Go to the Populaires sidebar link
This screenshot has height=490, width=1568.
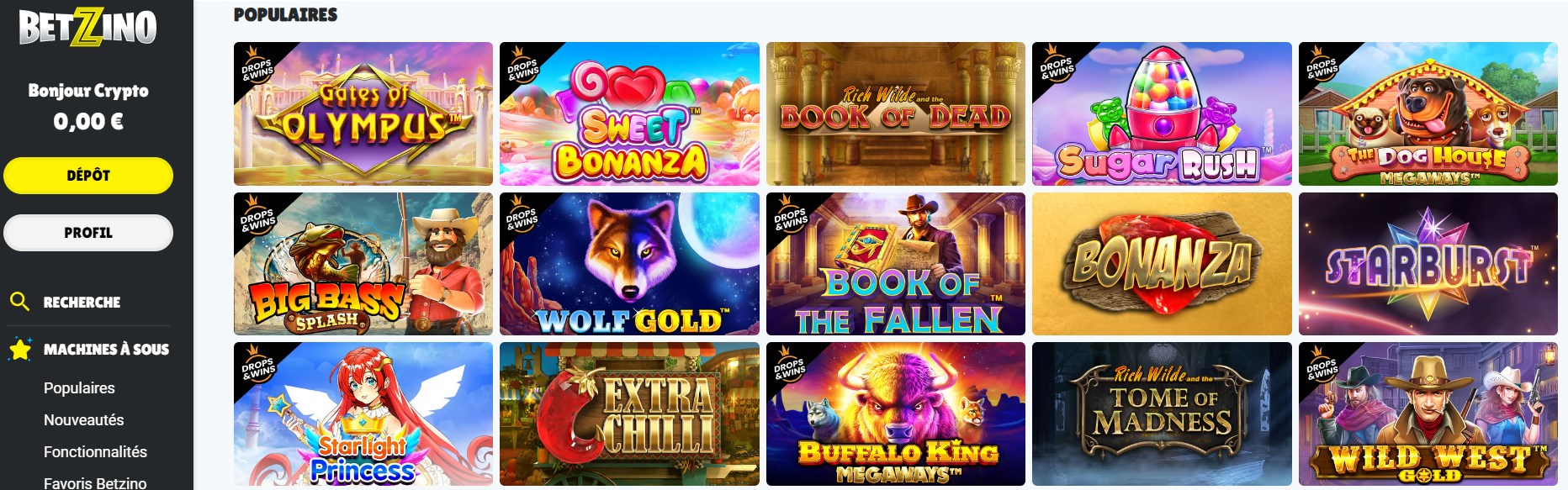pos(79,388)
